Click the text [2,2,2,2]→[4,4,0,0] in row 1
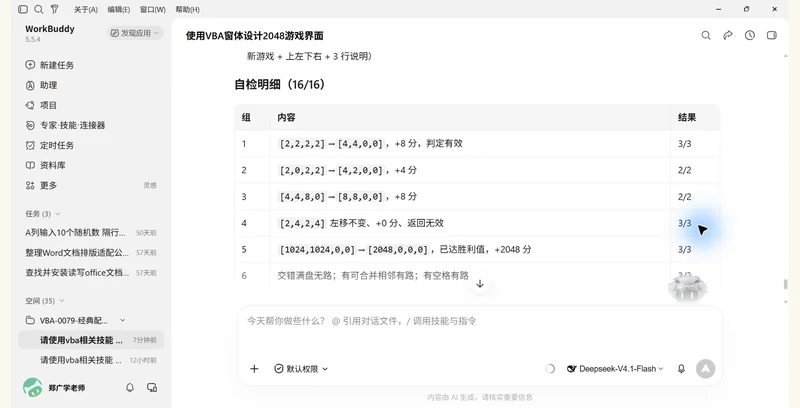 pyautogui.click(x=331, y=144)
